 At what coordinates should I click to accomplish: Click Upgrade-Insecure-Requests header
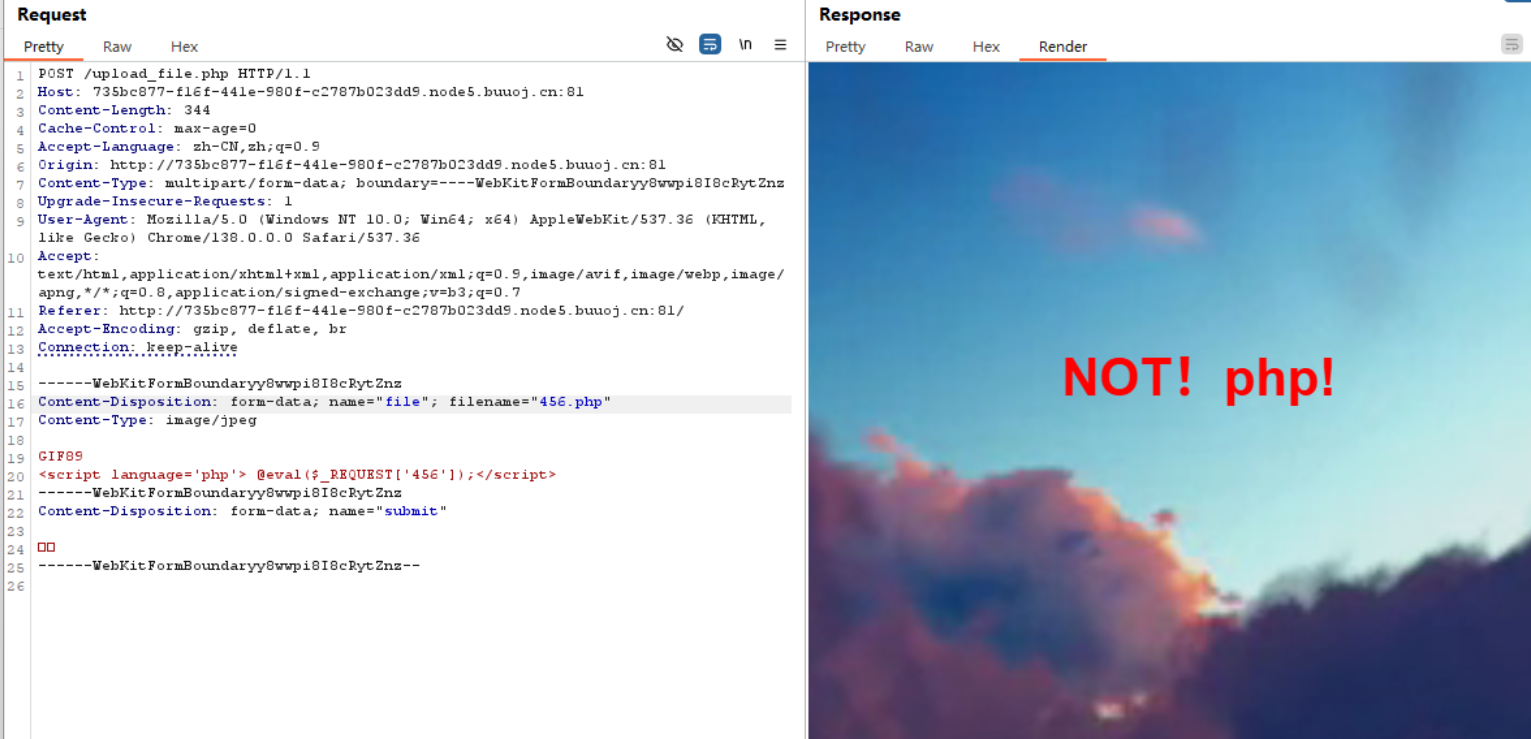pyautogui.click(x=165, y=201)
